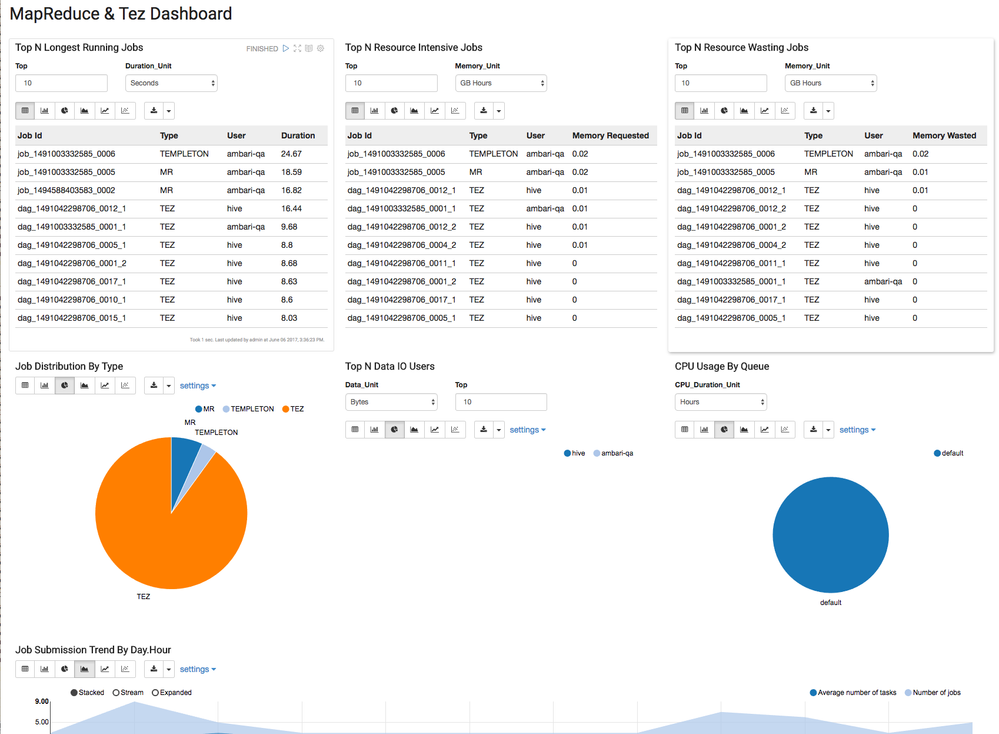Run the Top N Longest Running Jobs paragraph
The image size is (999, 734).
point(285,48)
